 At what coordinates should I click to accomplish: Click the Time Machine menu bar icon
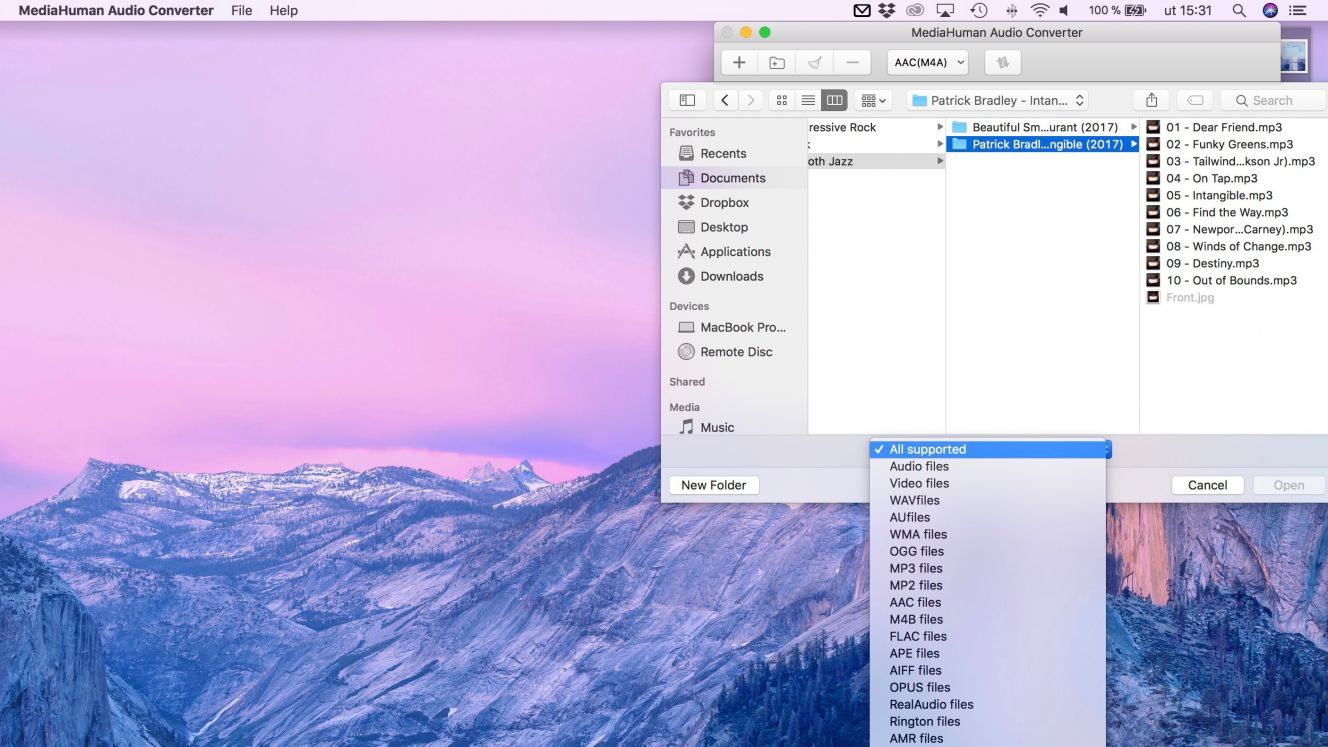point(979,10)
